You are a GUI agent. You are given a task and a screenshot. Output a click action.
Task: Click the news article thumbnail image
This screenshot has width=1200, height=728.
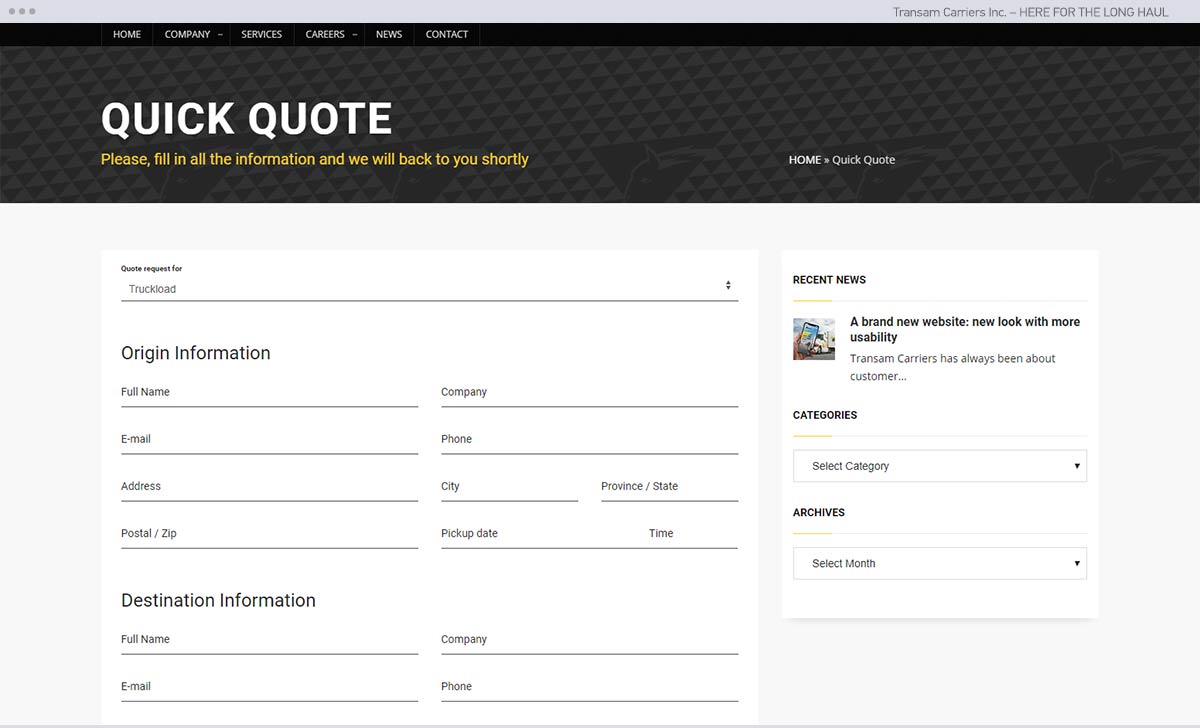[x=814, y=339]
